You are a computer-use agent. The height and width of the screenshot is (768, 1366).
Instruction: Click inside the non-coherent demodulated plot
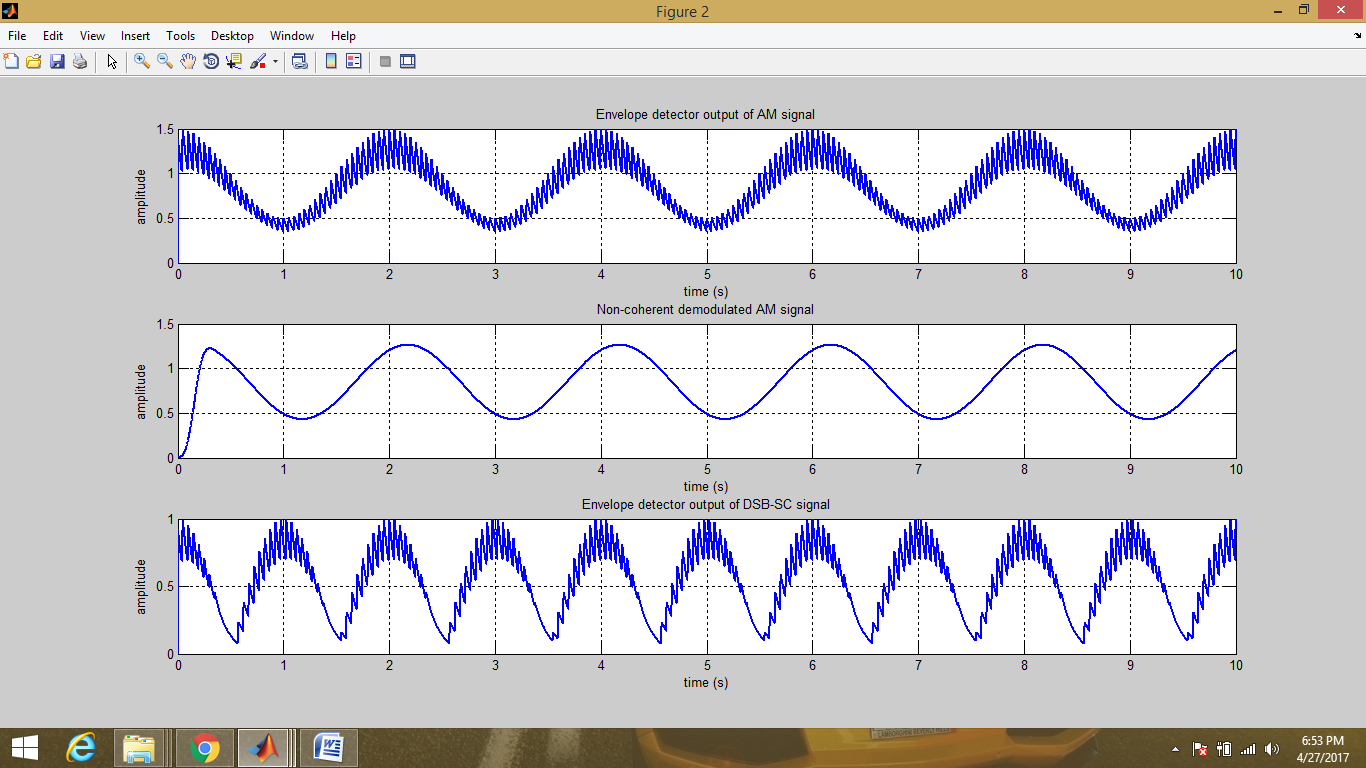tap(707, 392)
